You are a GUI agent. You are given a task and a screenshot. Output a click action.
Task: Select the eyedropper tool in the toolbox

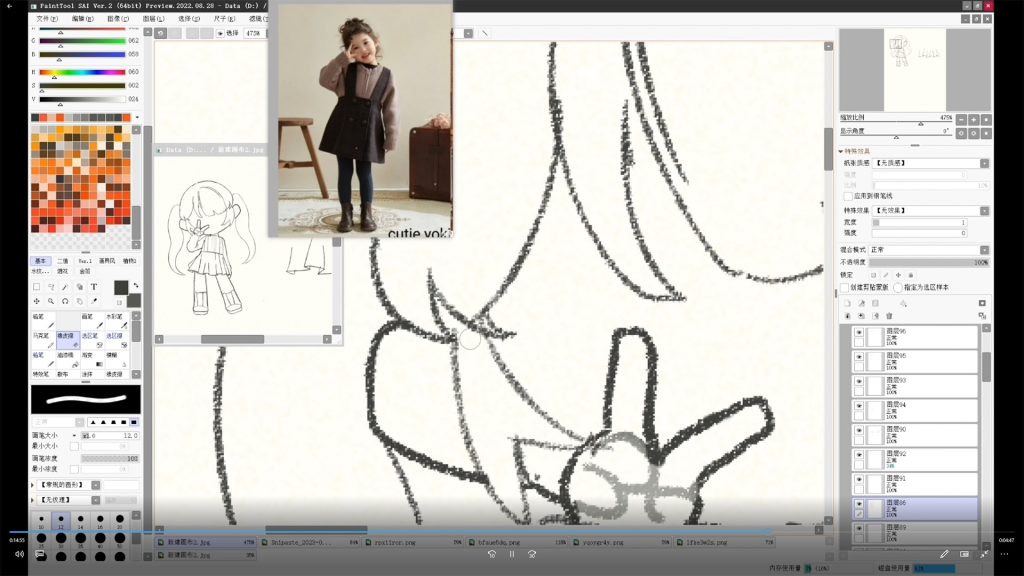[94, 300]
